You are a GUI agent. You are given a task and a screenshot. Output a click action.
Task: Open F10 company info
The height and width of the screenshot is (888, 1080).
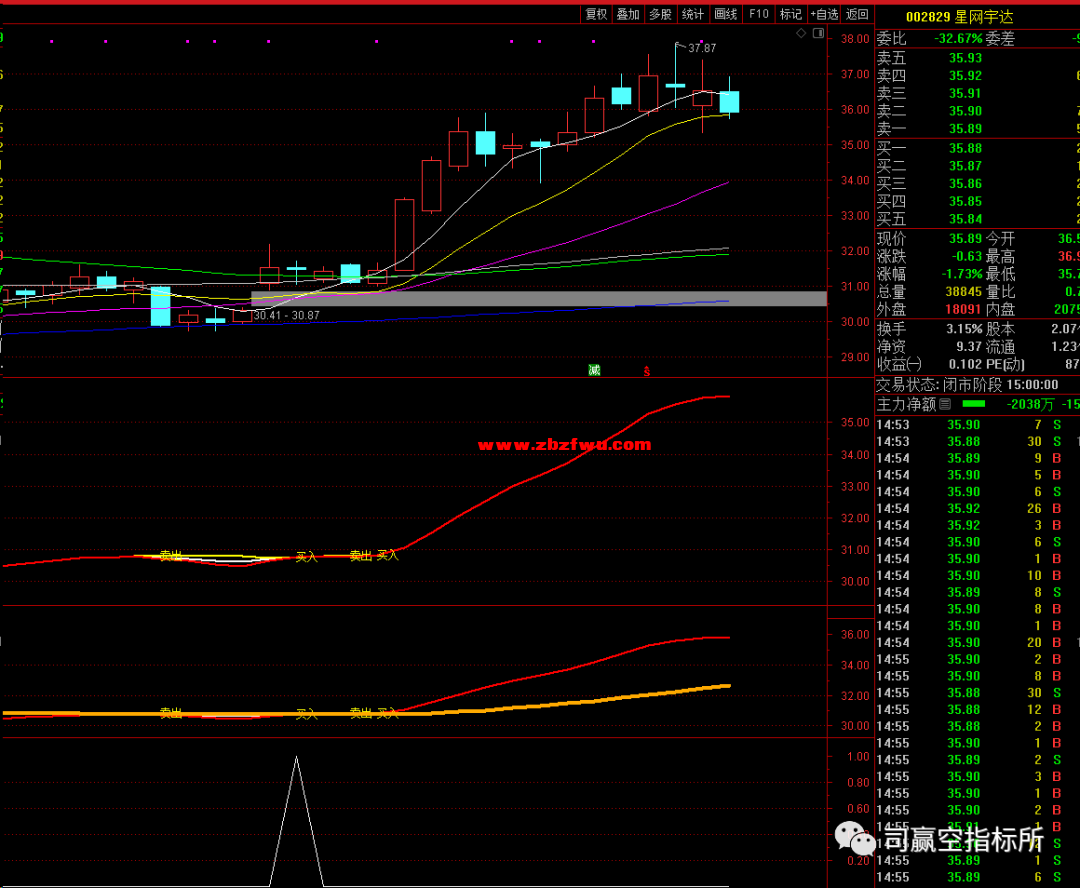[x=758, y=14]
